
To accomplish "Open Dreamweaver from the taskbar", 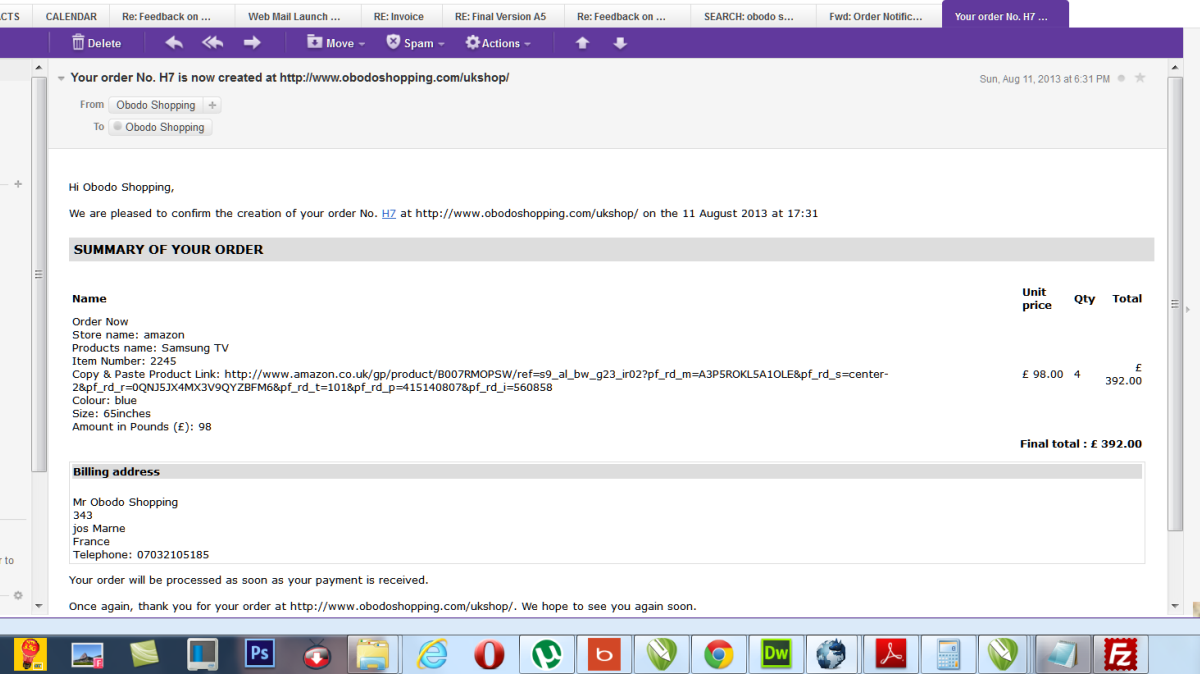I will pos(775,654).
